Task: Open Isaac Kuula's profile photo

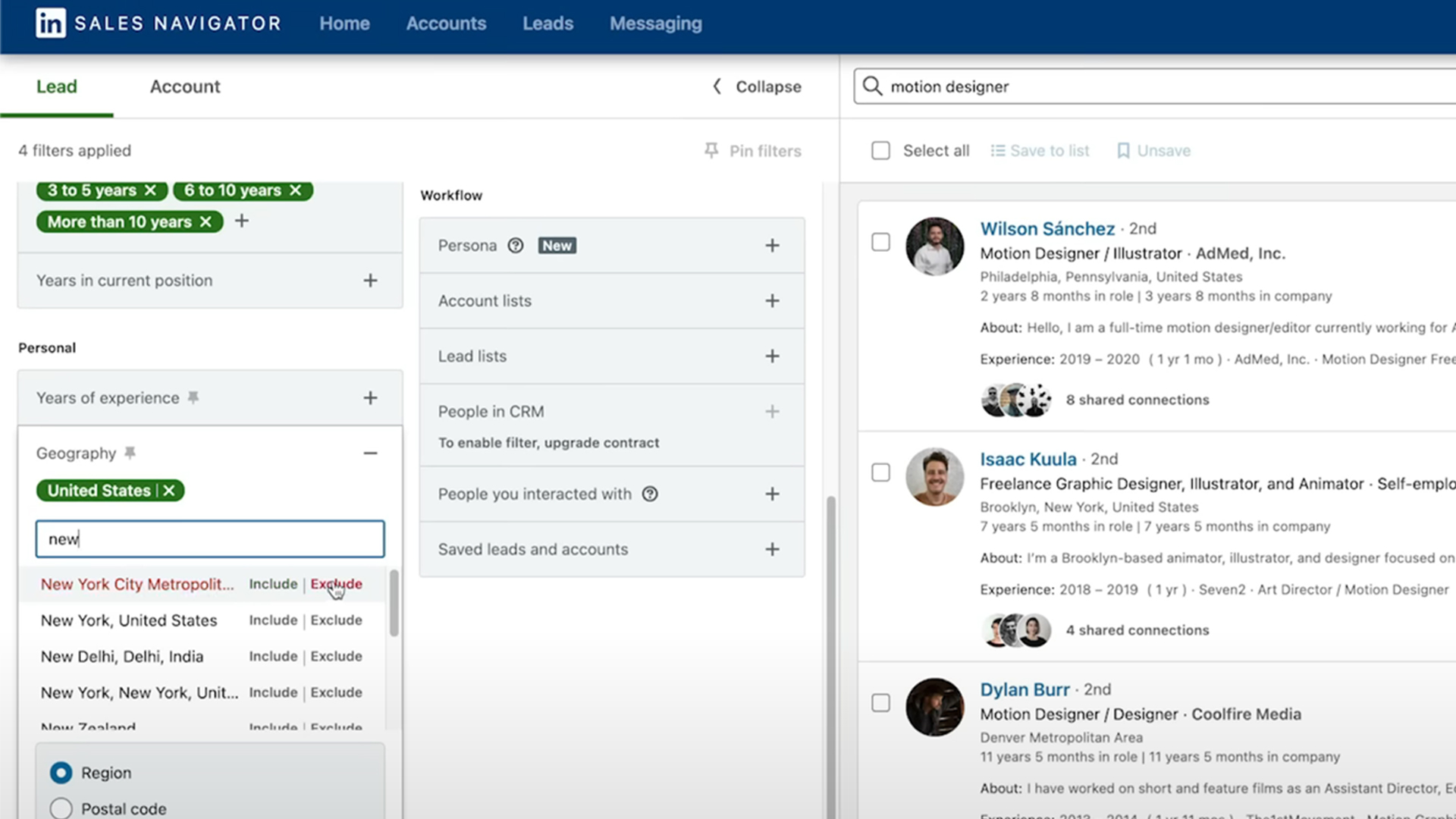Action: [x=935, y=477]
